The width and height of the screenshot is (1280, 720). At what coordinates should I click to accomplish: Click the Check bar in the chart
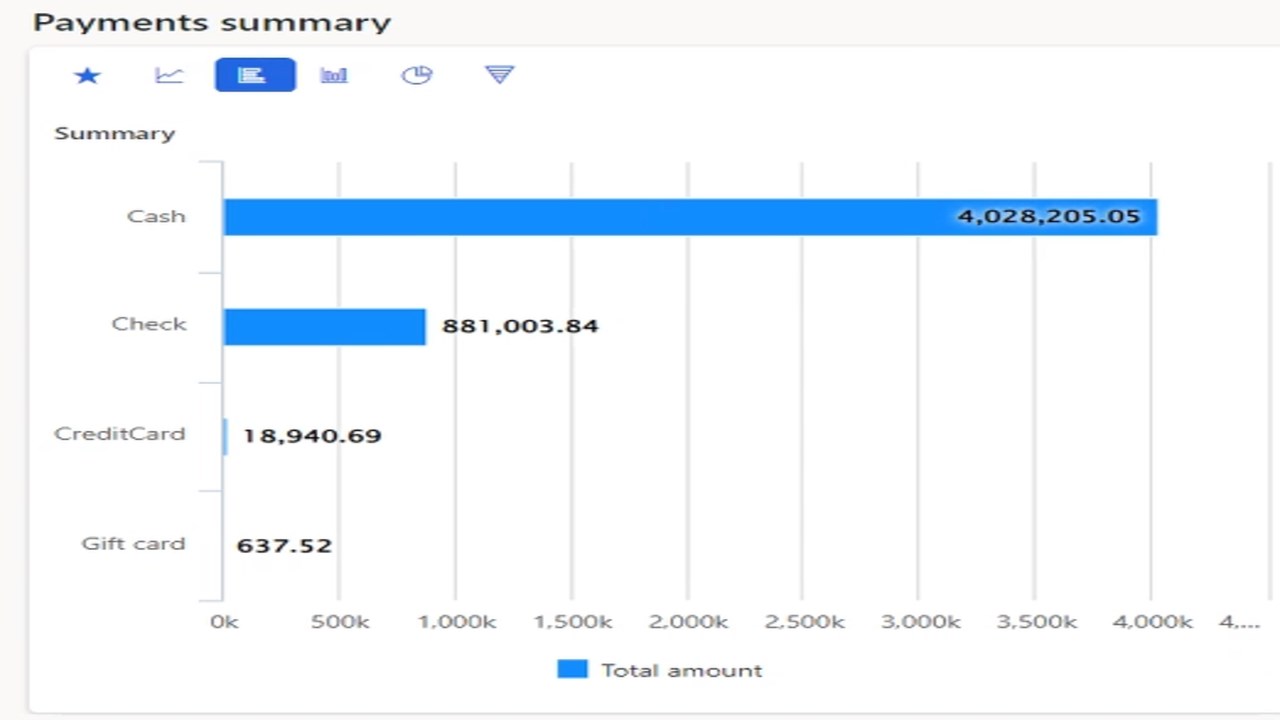click(x=325, y=326)
